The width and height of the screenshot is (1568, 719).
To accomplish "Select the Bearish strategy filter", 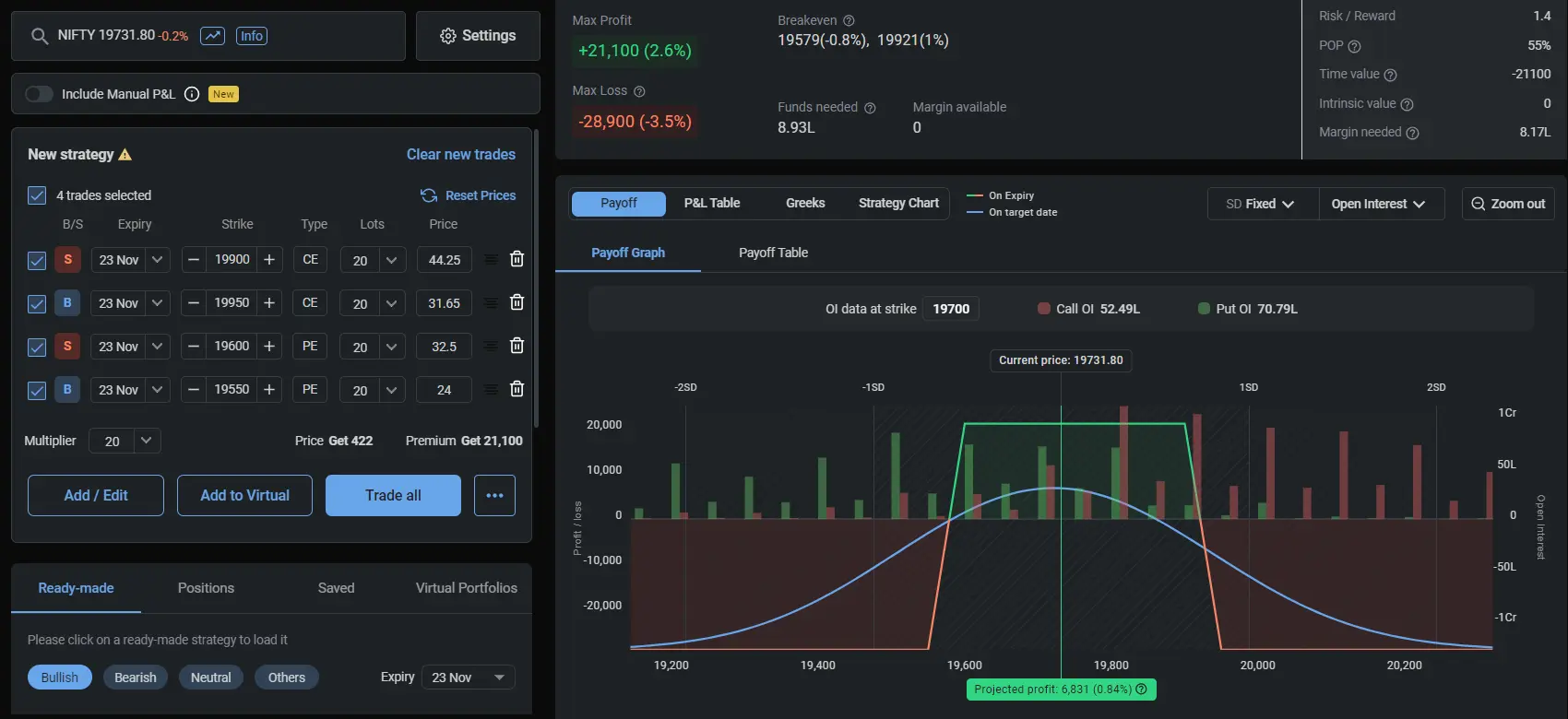I will (x=135, y=678).
